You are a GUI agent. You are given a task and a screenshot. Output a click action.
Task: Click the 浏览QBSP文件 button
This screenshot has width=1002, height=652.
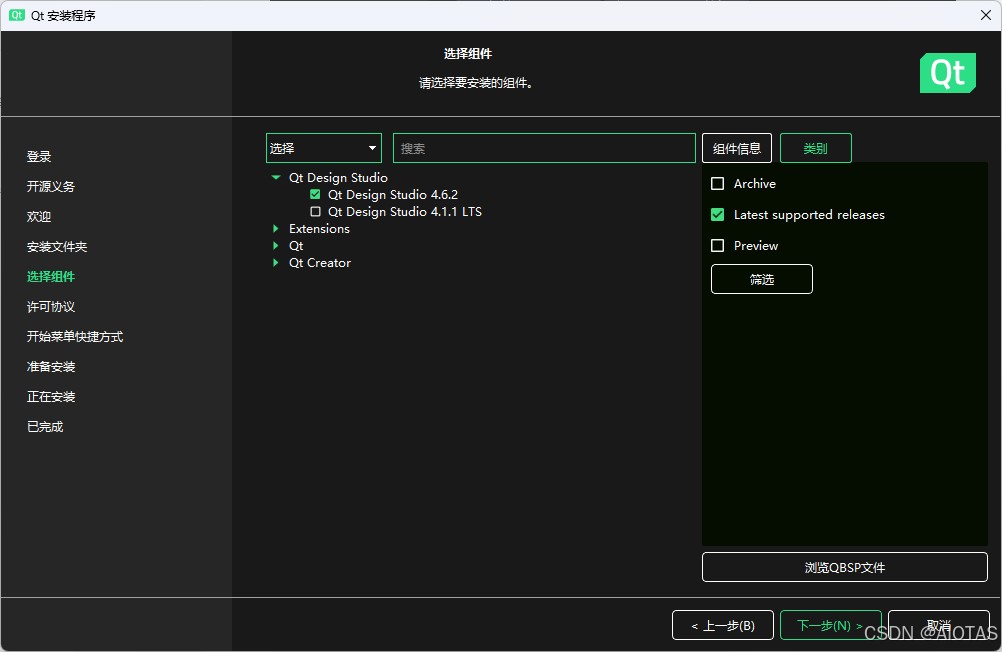(x=845, y=568)
